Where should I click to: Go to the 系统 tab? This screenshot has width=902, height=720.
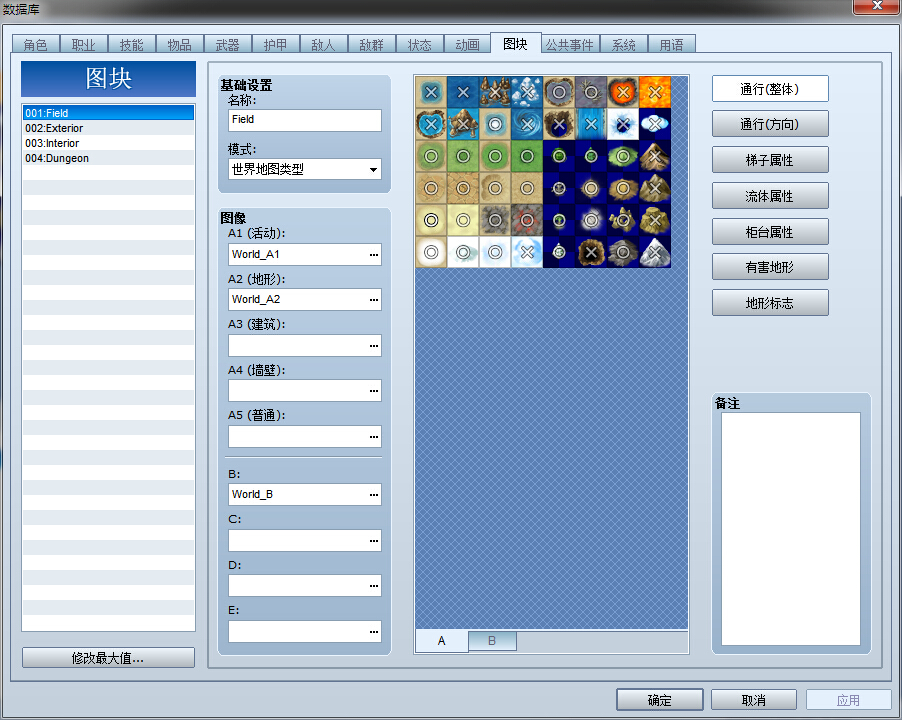624,44
